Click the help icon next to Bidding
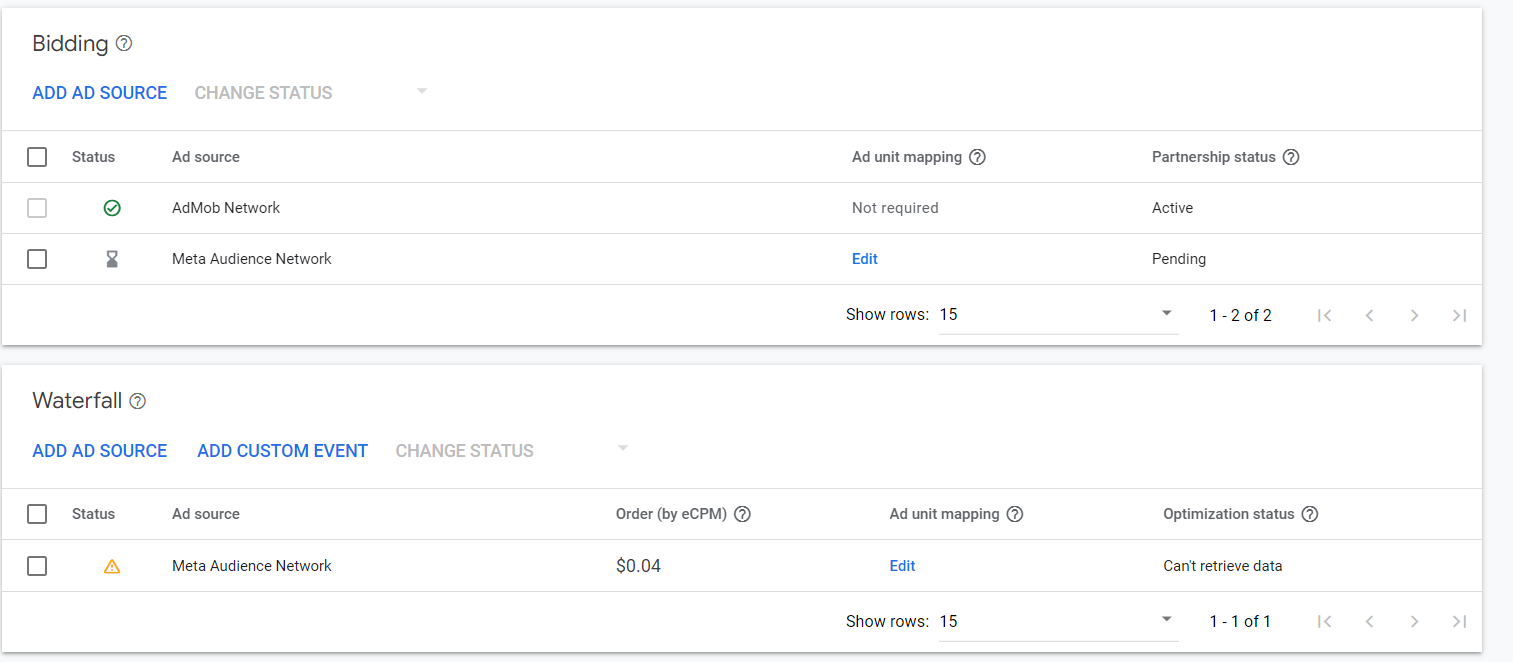 point(124,44)
